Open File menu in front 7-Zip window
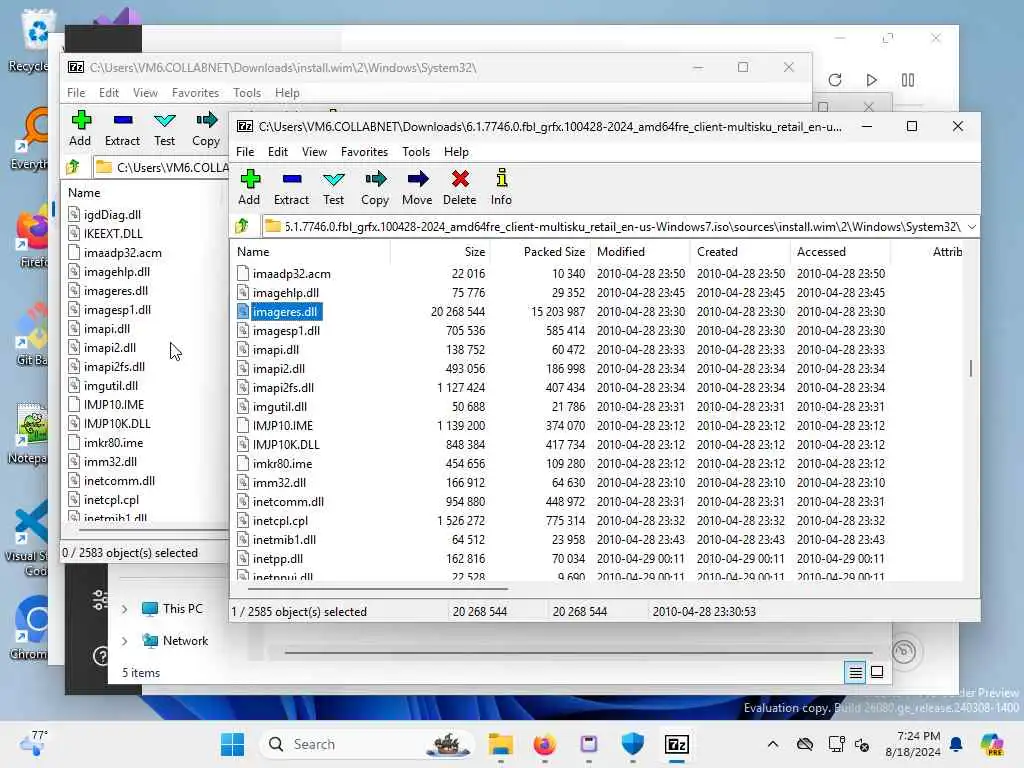This screenshot has width=1024, height=768. (x=245, y=152)
